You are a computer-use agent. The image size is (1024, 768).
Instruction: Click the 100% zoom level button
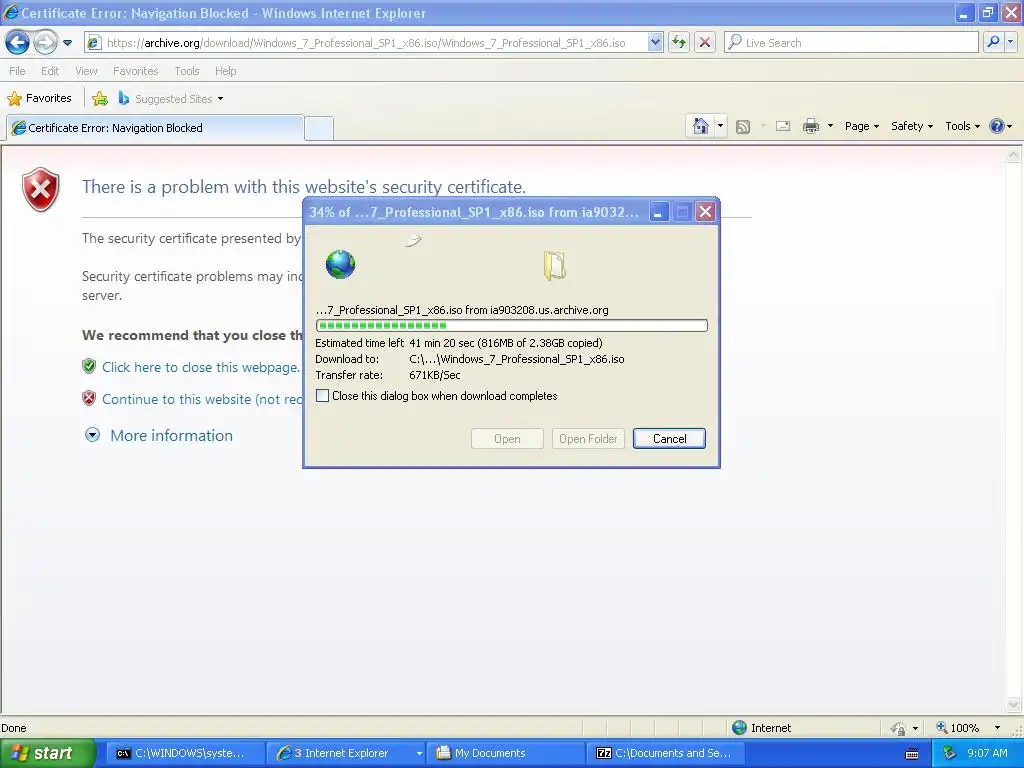click(x=958, y=728)
